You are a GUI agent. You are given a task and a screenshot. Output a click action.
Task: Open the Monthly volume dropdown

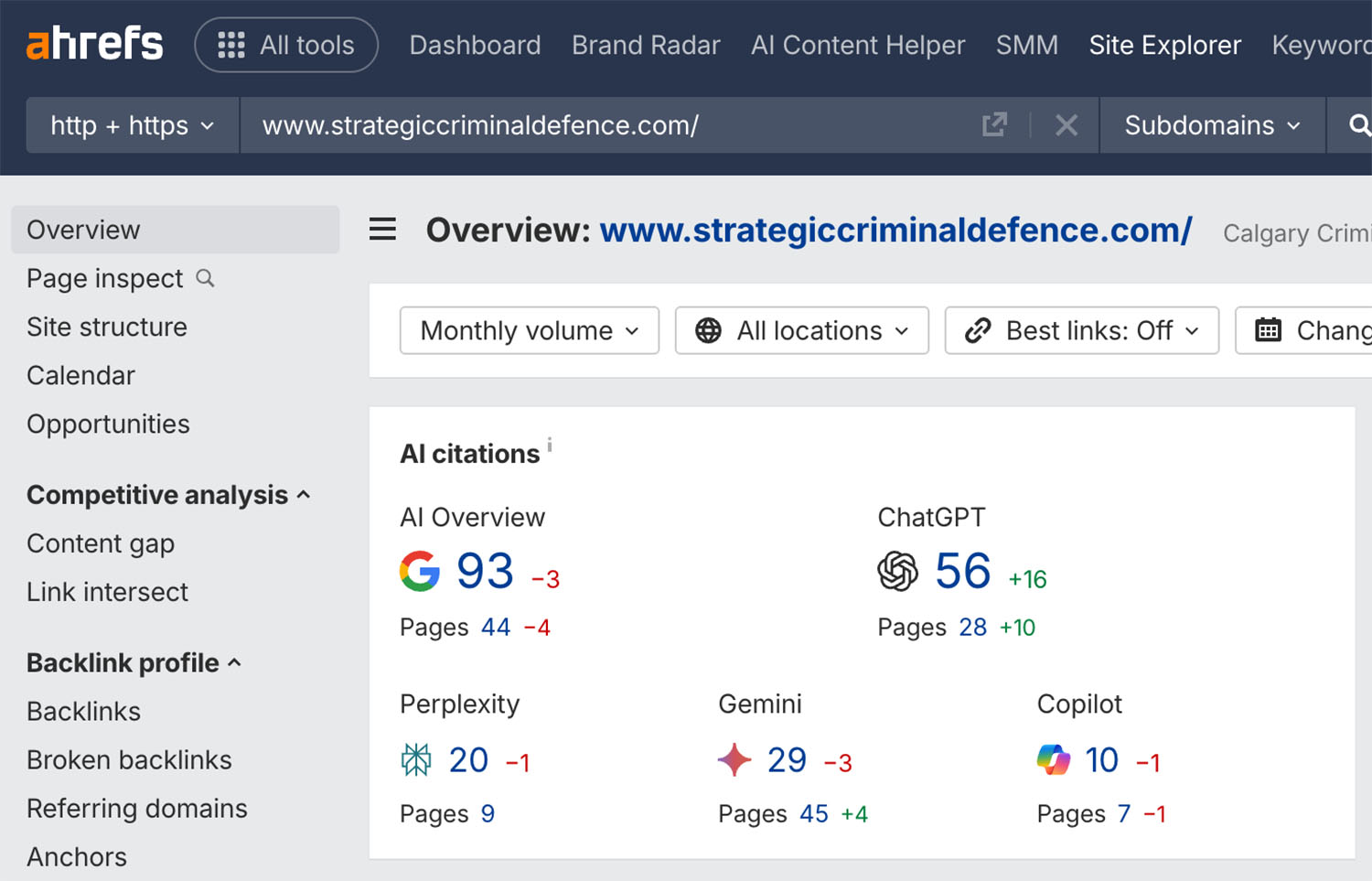(x=529, y=330)
